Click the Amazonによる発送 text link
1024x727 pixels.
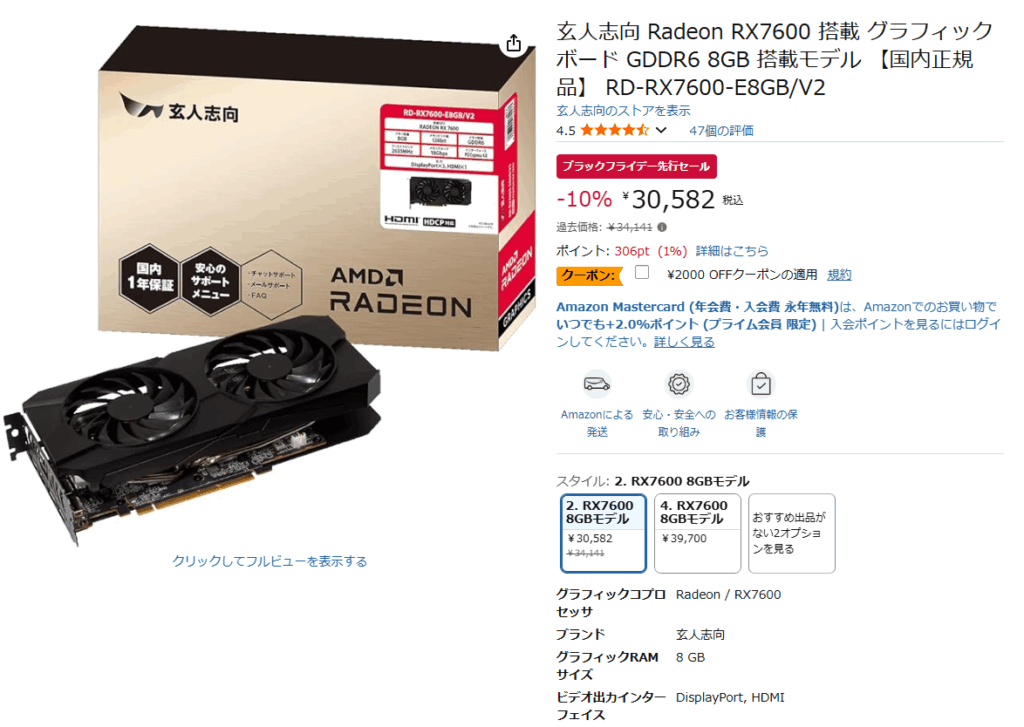coord(597,423)
